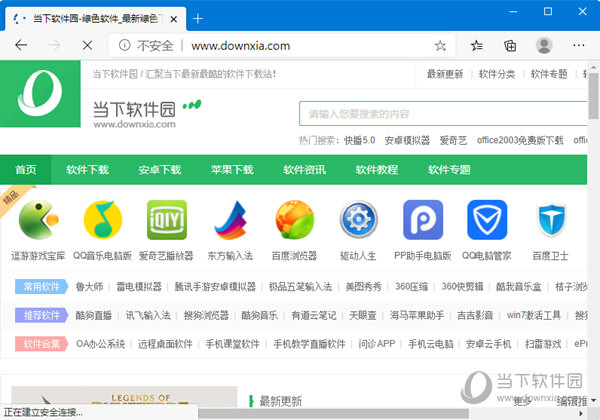Click the 软件合集 category label
The image size is (600, 420).
click(x=41, y=344)
